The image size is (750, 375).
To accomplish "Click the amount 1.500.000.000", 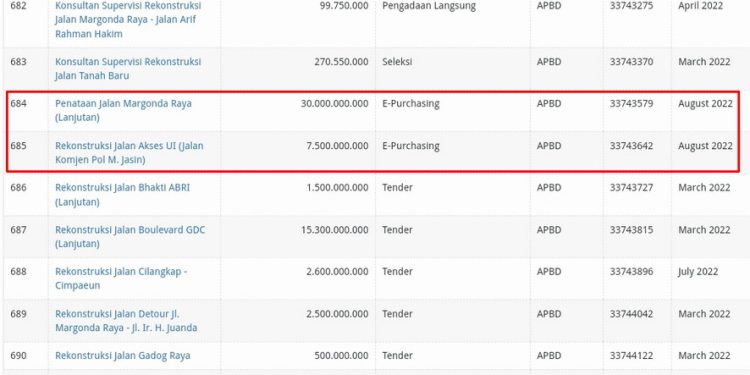I will [337, 188].
